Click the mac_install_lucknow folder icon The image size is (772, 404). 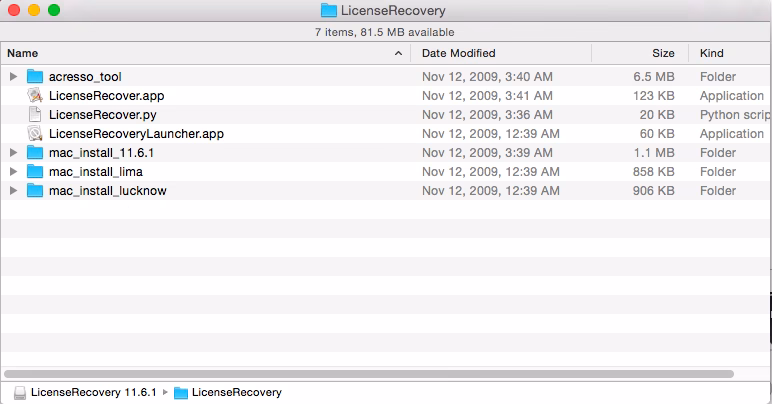36,191
